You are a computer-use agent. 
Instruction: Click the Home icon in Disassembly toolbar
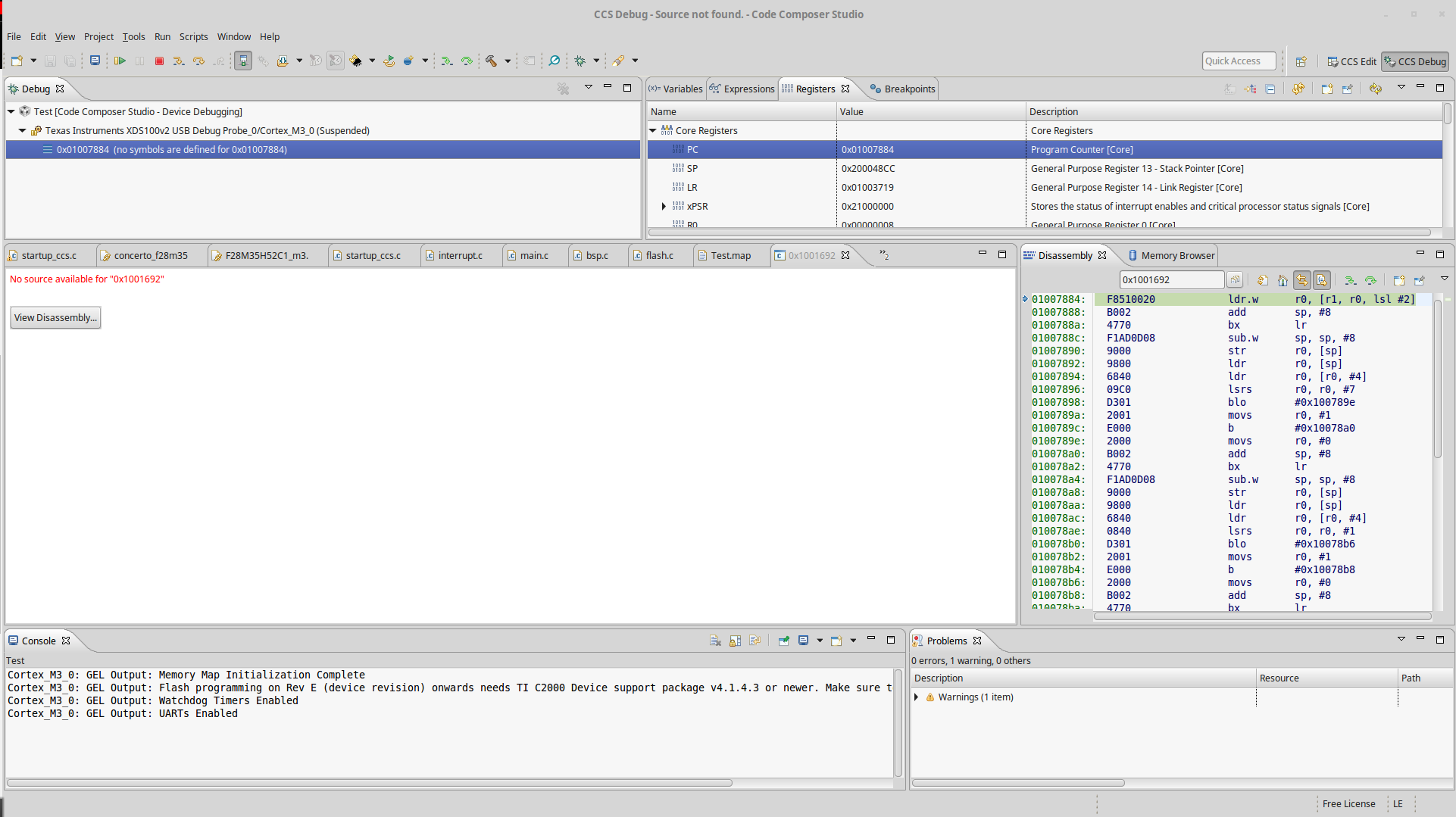coord(1283,280)
